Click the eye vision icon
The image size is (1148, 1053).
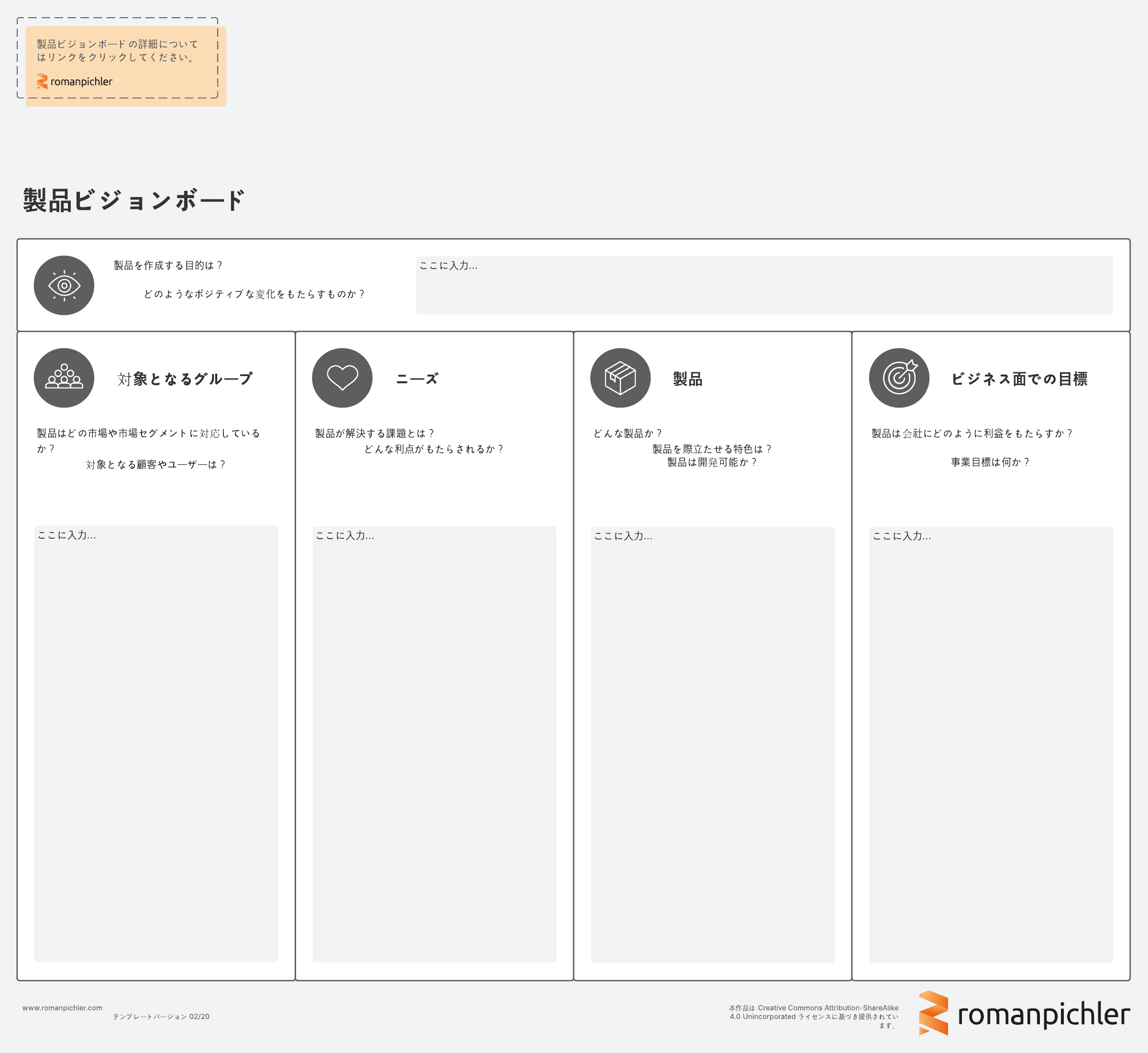[x=64, y=285]
